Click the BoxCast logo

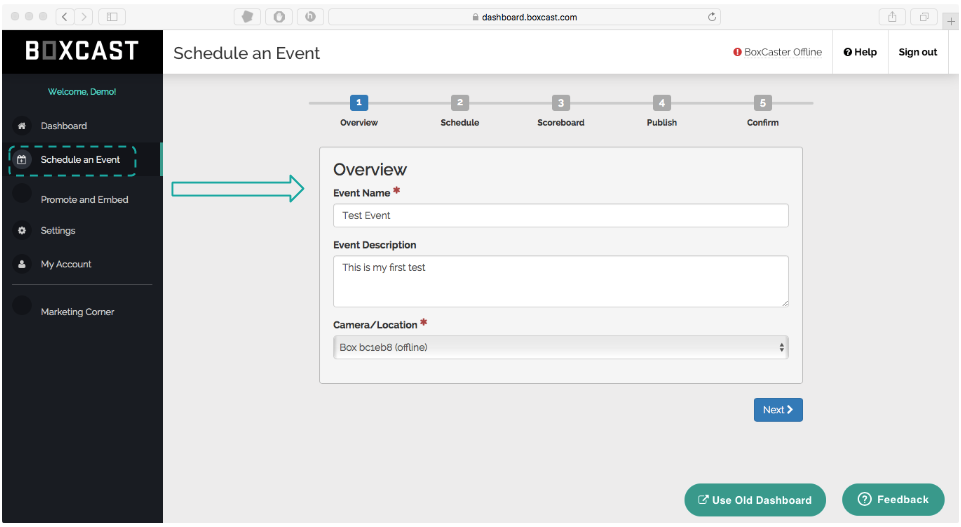pyautogui.click(x=81, y=52)
